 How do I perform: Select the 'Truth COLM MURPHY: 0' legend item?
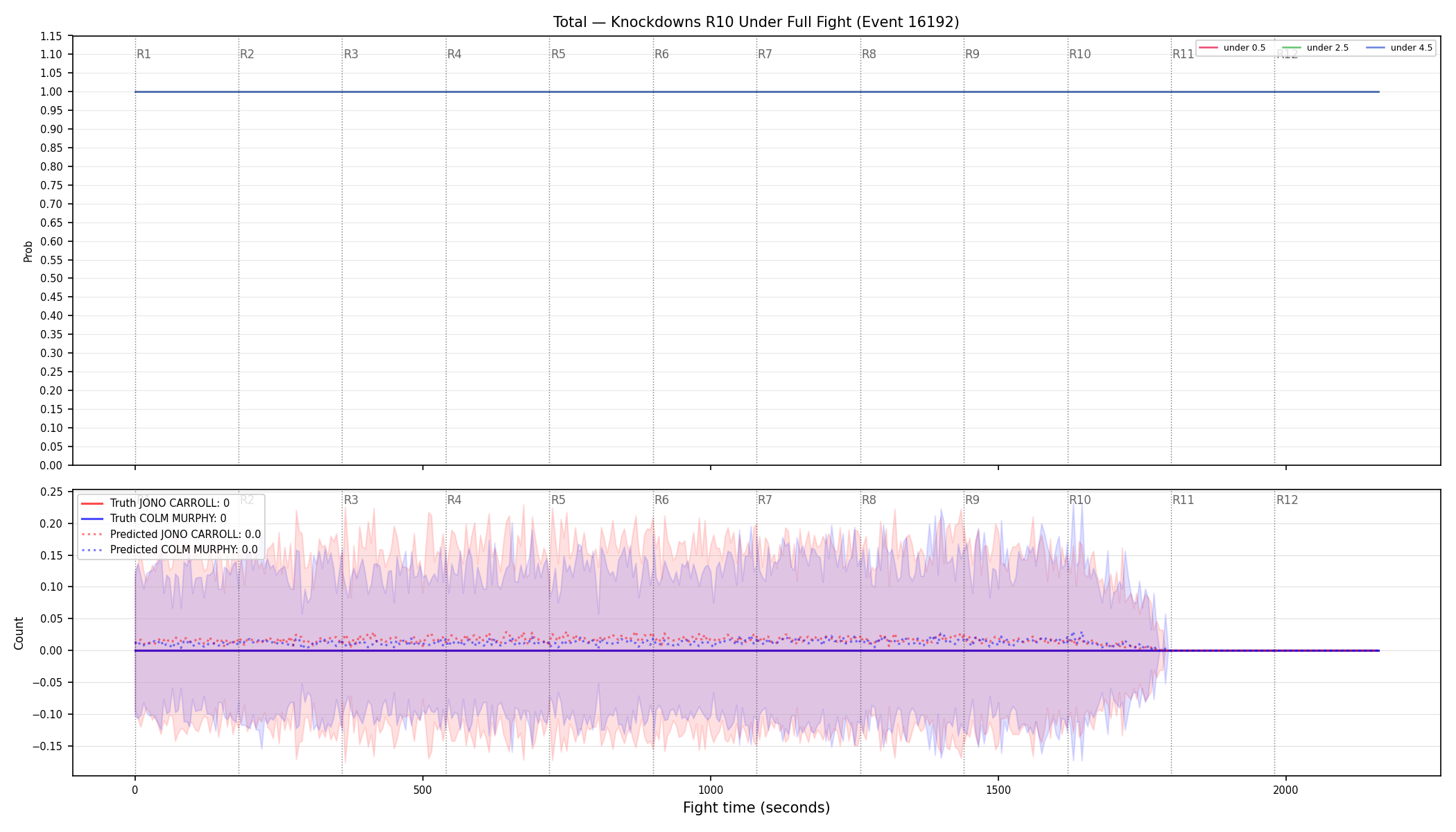coord(154,519)
